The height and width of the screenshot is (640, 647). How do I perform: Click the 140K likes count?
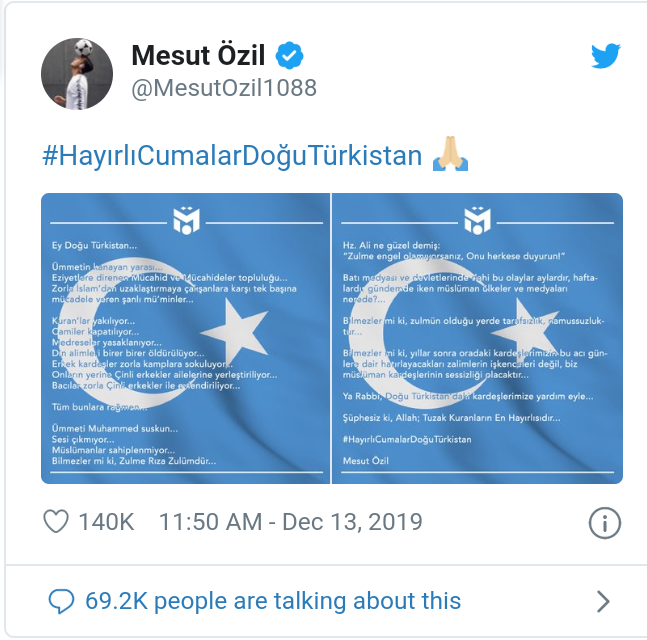pos(106,522)
